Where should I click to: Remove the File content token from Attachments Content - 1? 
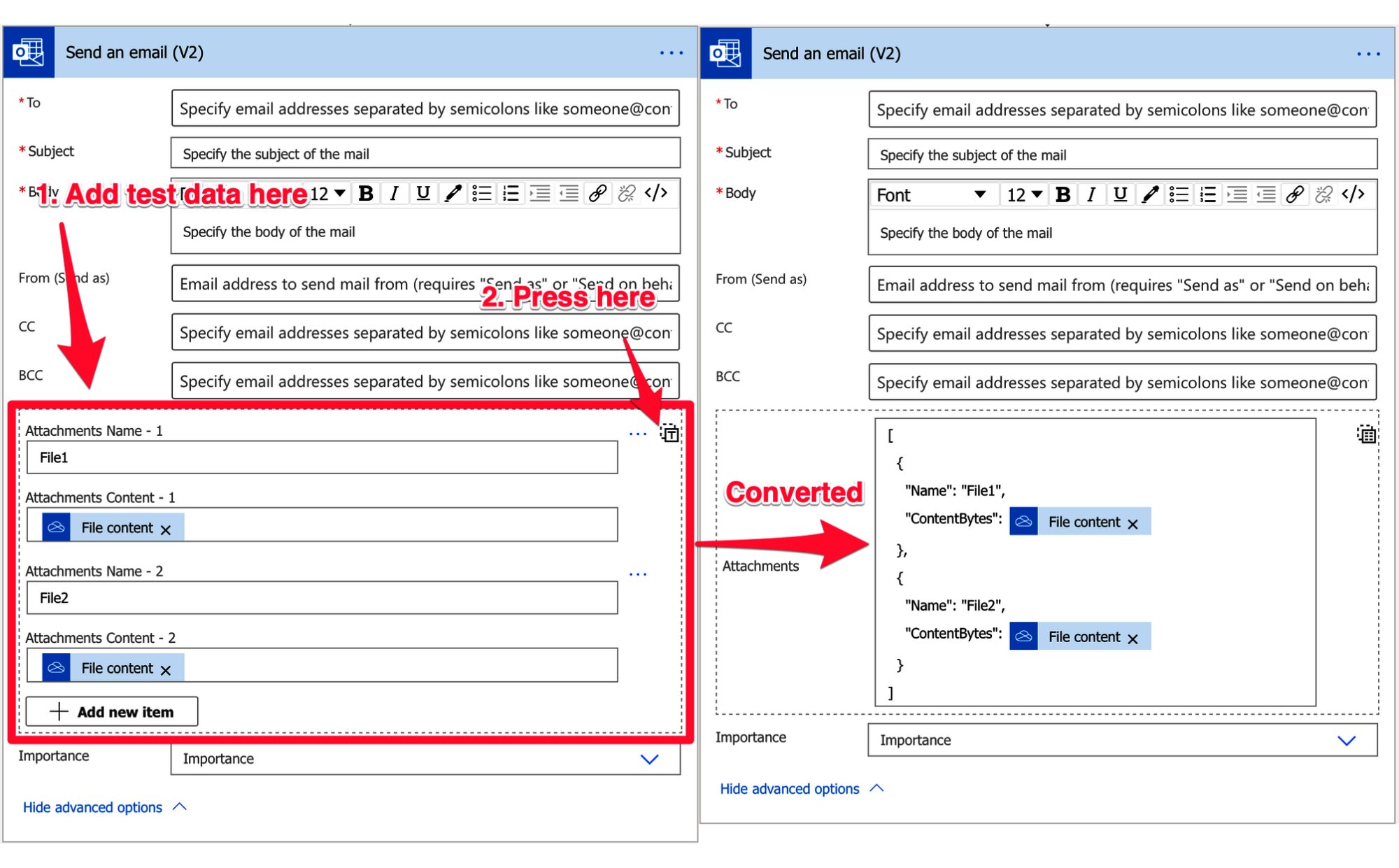[x=166, y=529]
